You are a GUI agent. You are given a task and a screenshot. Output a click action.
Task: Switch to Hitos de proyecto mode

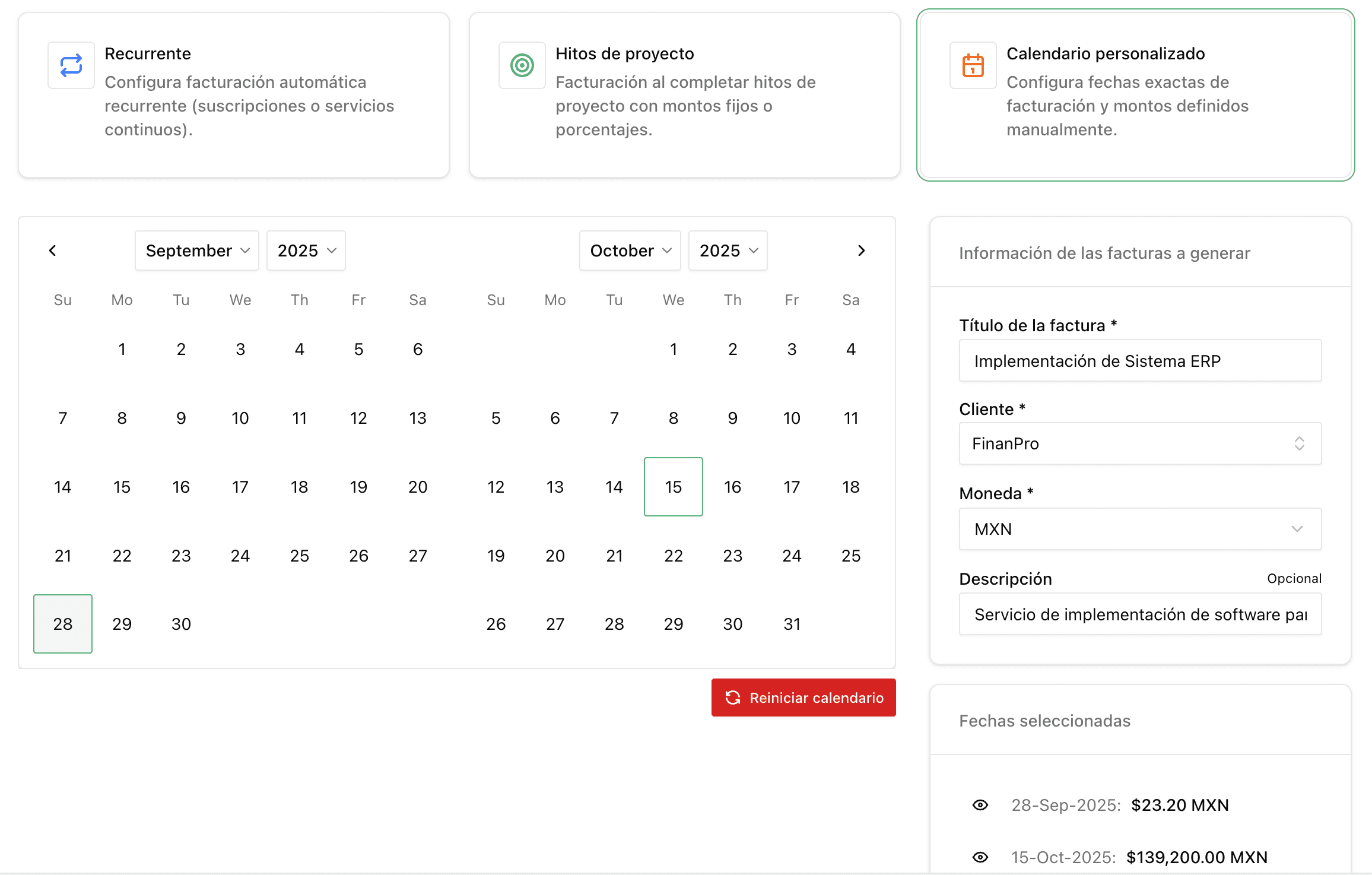click(x=685, y=94)
